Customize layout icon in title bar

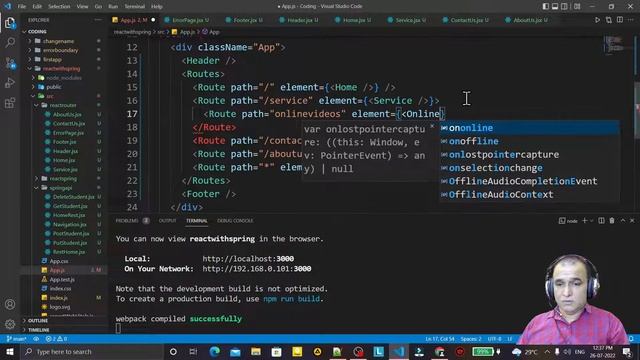[x=577, y=7]
